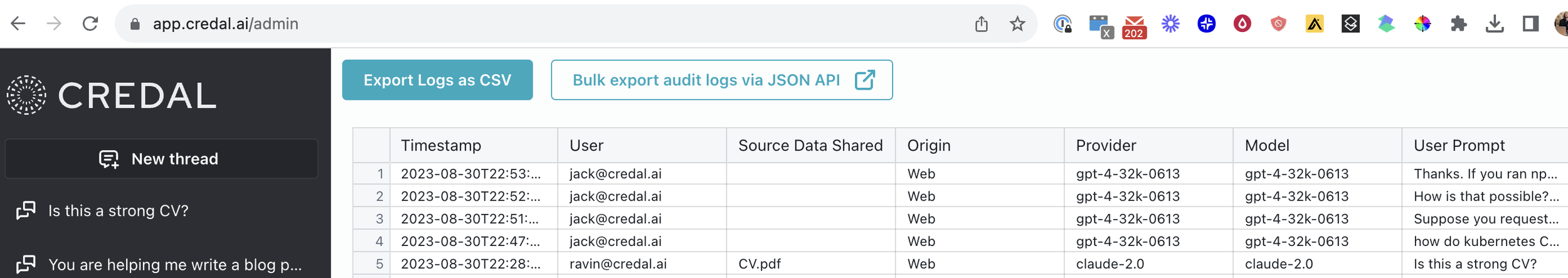1568x278 pixels.
Task: Bookmark this page with the star icon
Action: coord(1017,24)
